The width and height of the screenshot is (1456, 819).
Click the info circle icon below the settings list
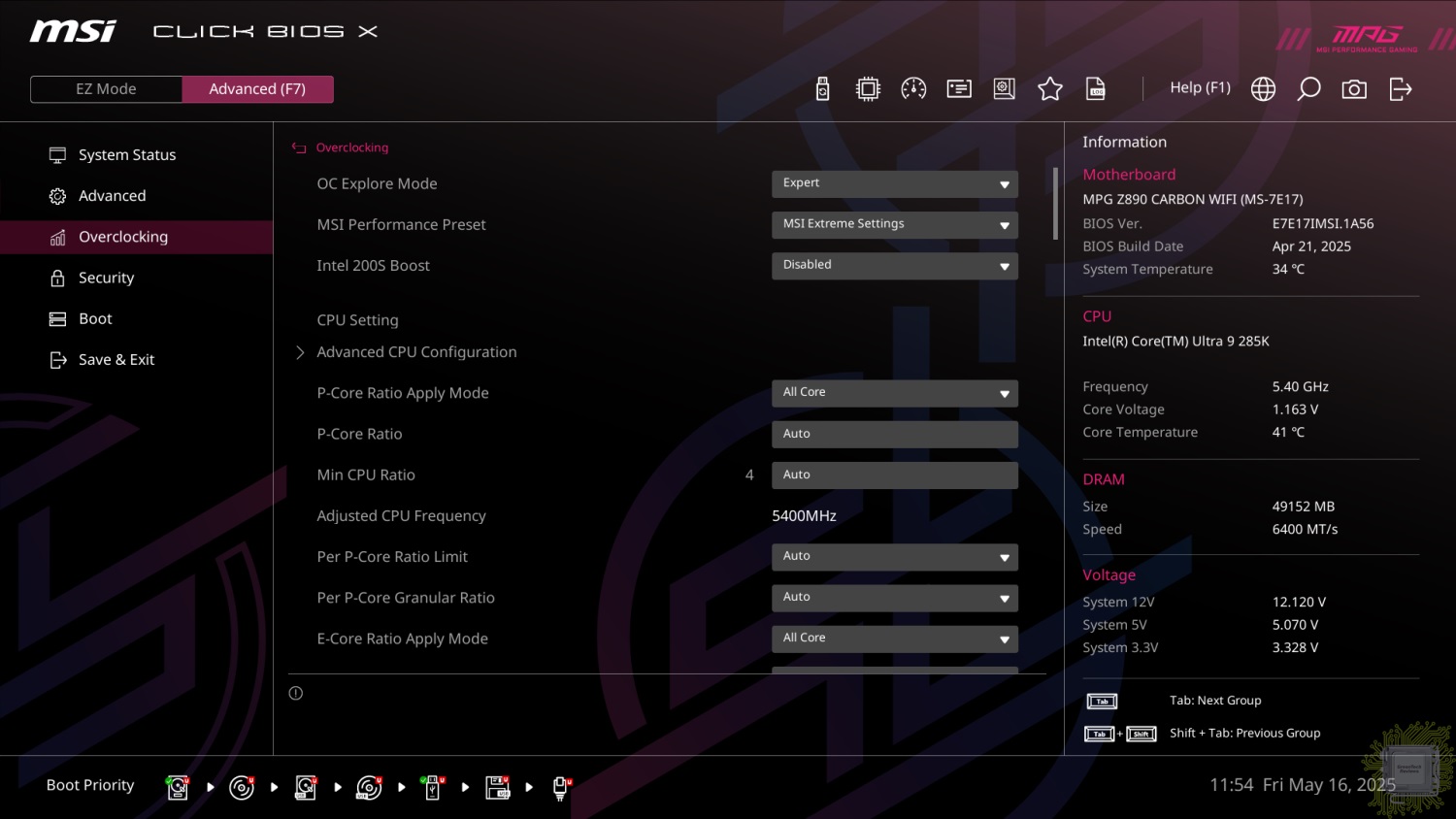coord(296,693)
